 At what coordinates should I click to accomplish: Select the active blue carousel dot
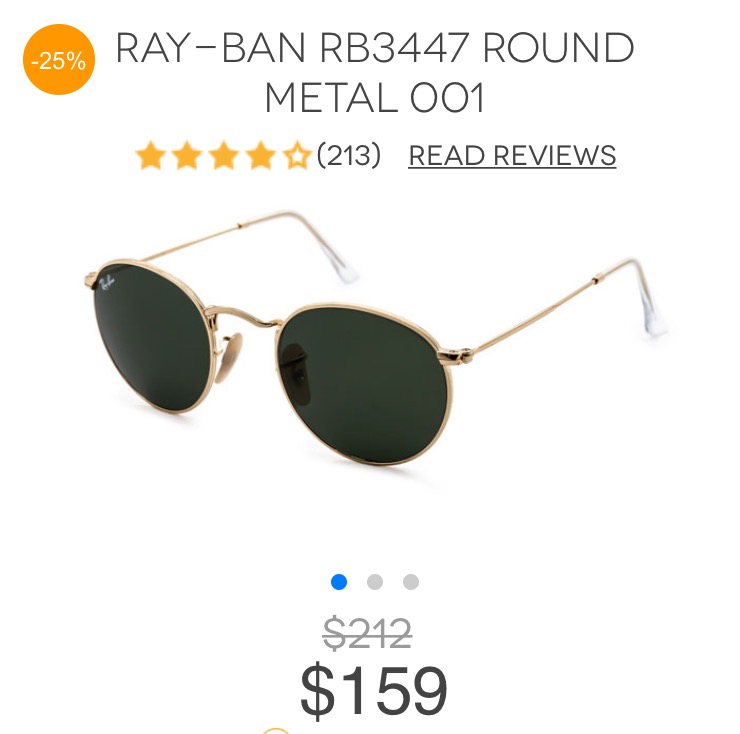[x=339, y=582]
